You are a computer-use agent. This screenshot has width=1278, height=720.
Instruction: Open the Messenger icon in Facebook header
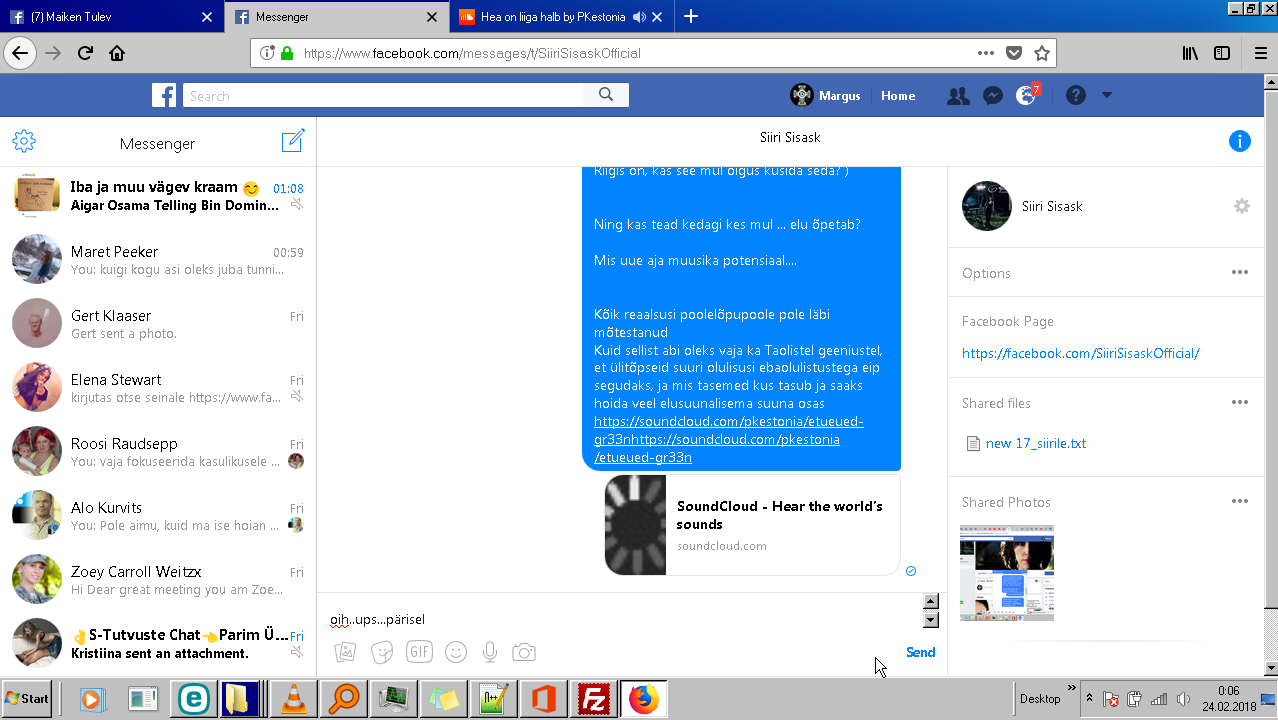[993, 96]
